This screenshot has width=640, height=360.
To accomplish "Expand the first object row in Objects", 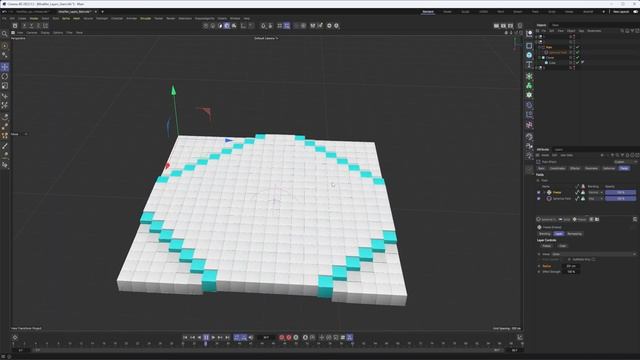I will (x=536, y=37).
